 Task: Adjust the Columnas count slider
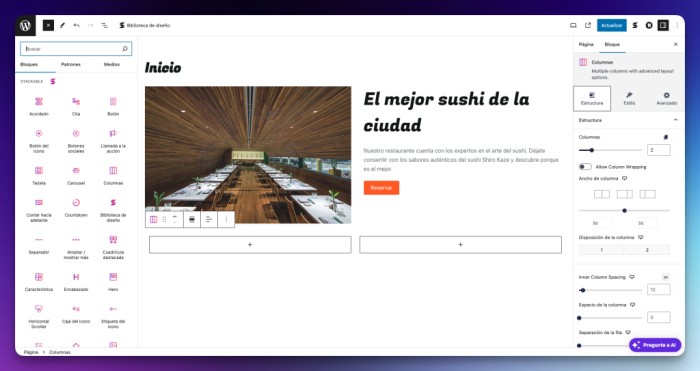(610, 150)
